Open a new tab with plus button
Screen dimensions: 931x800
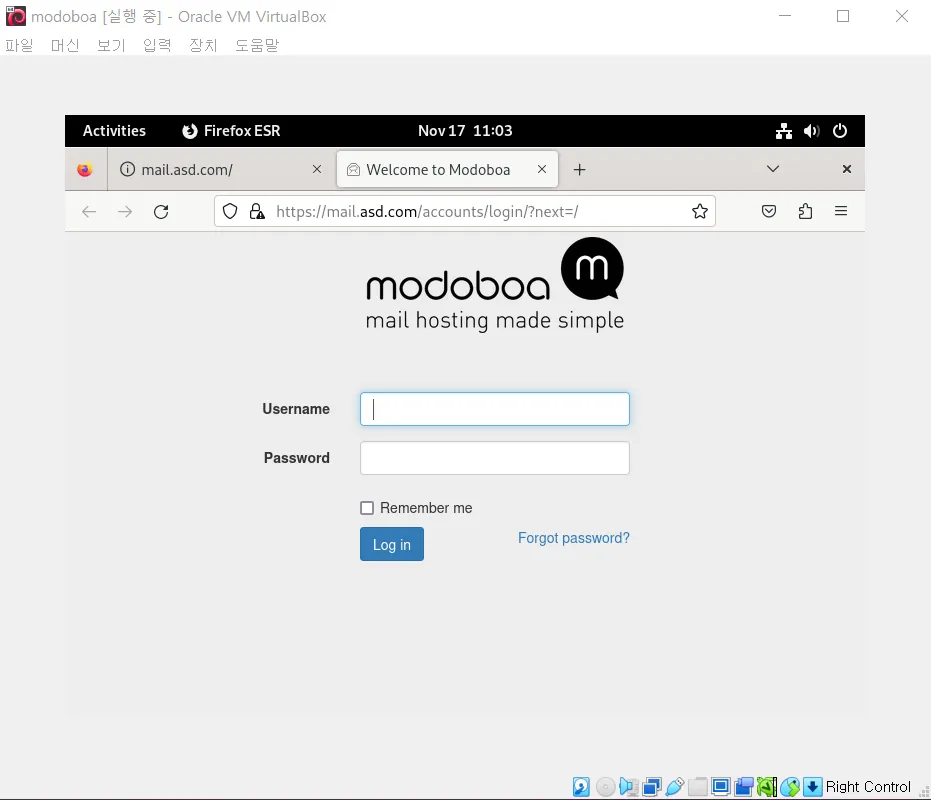click(x=580, y=170)
